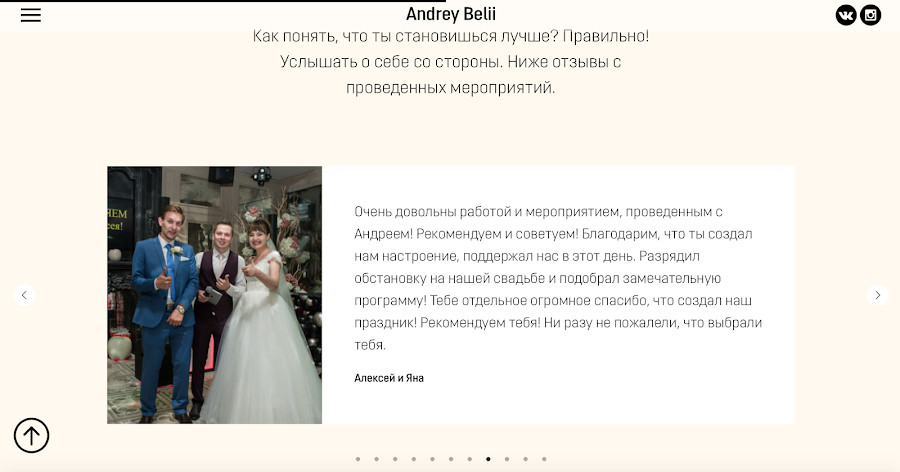Switch to the seventh slide indicator dot
The width and height of the screenshot is (900, 472).
click(x=470, y=459)
